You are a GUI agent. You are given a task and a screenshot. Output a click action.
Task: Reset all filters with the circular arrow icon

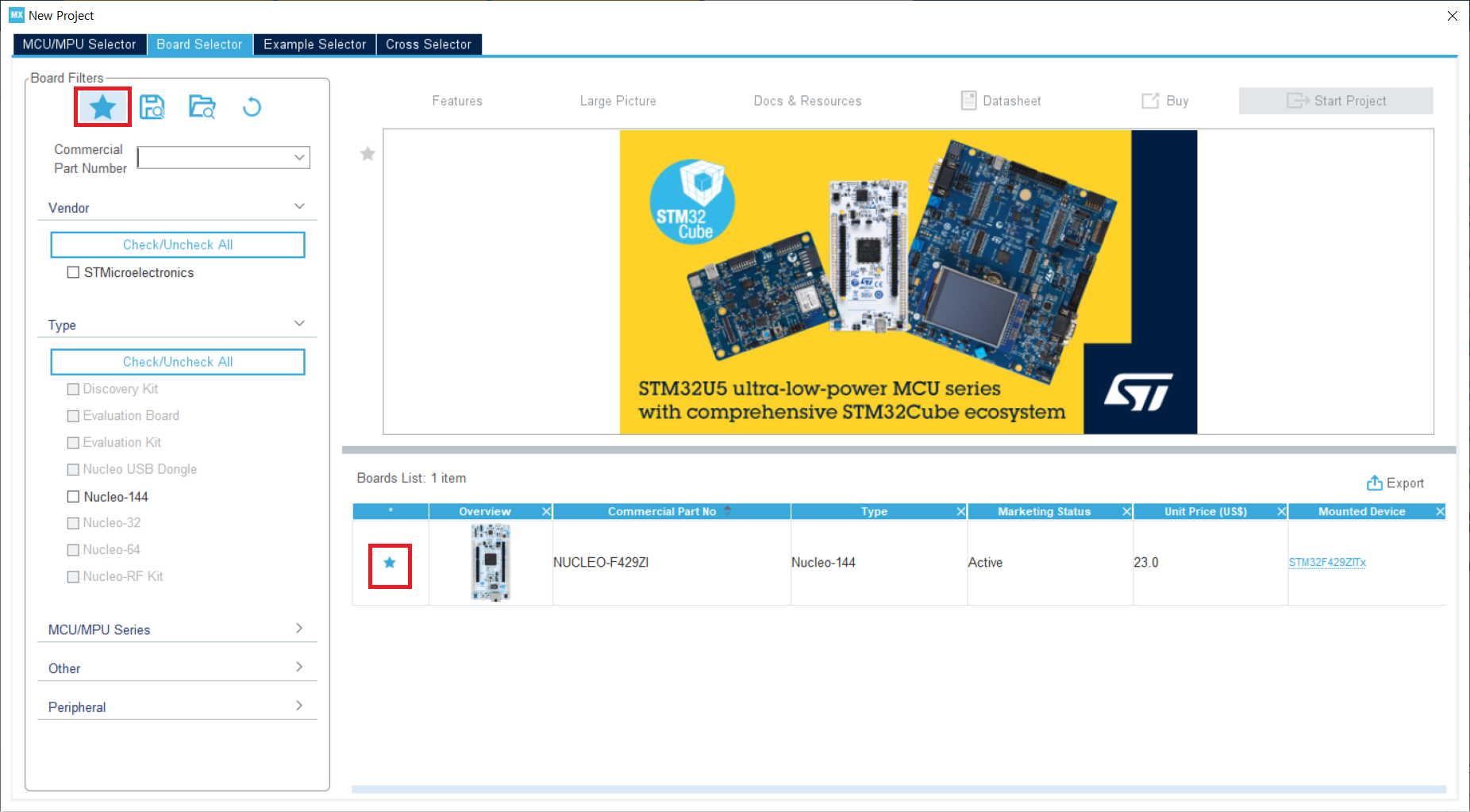(x=252, y=106)
